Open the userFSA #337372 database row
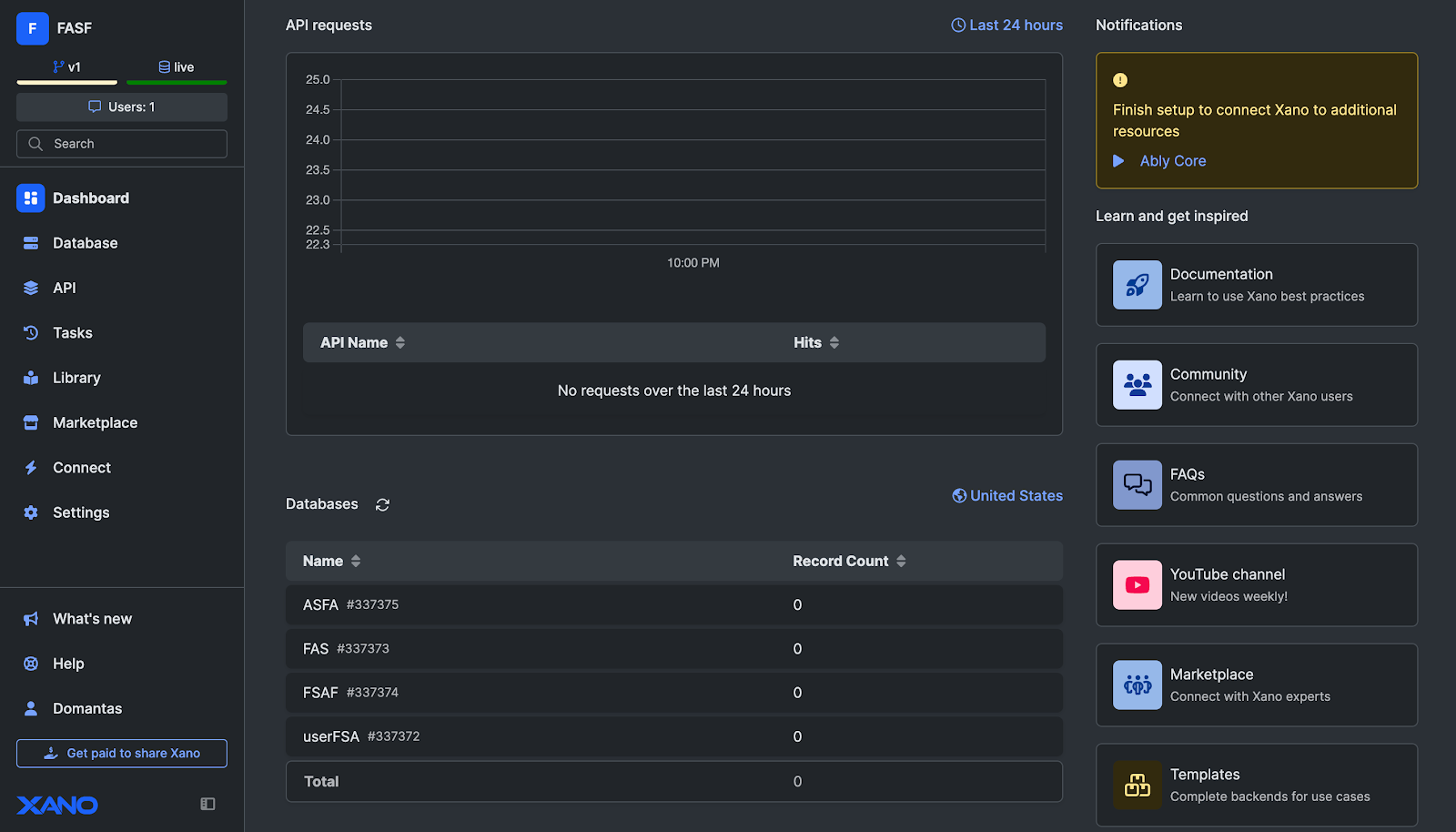 click(674, 736)
